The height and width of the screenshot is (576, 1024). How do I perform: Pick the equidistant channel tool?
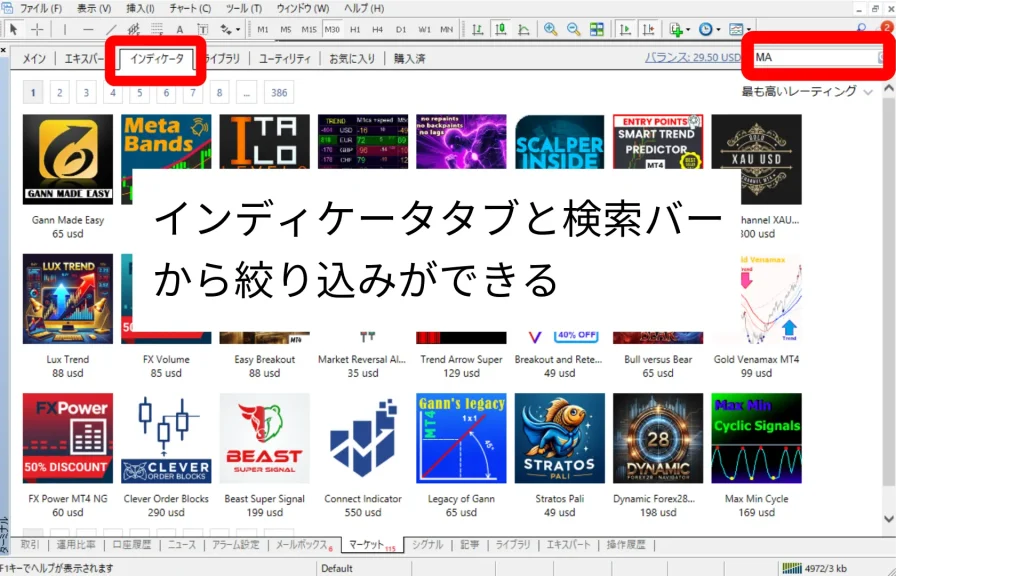[x=134, y=29]
